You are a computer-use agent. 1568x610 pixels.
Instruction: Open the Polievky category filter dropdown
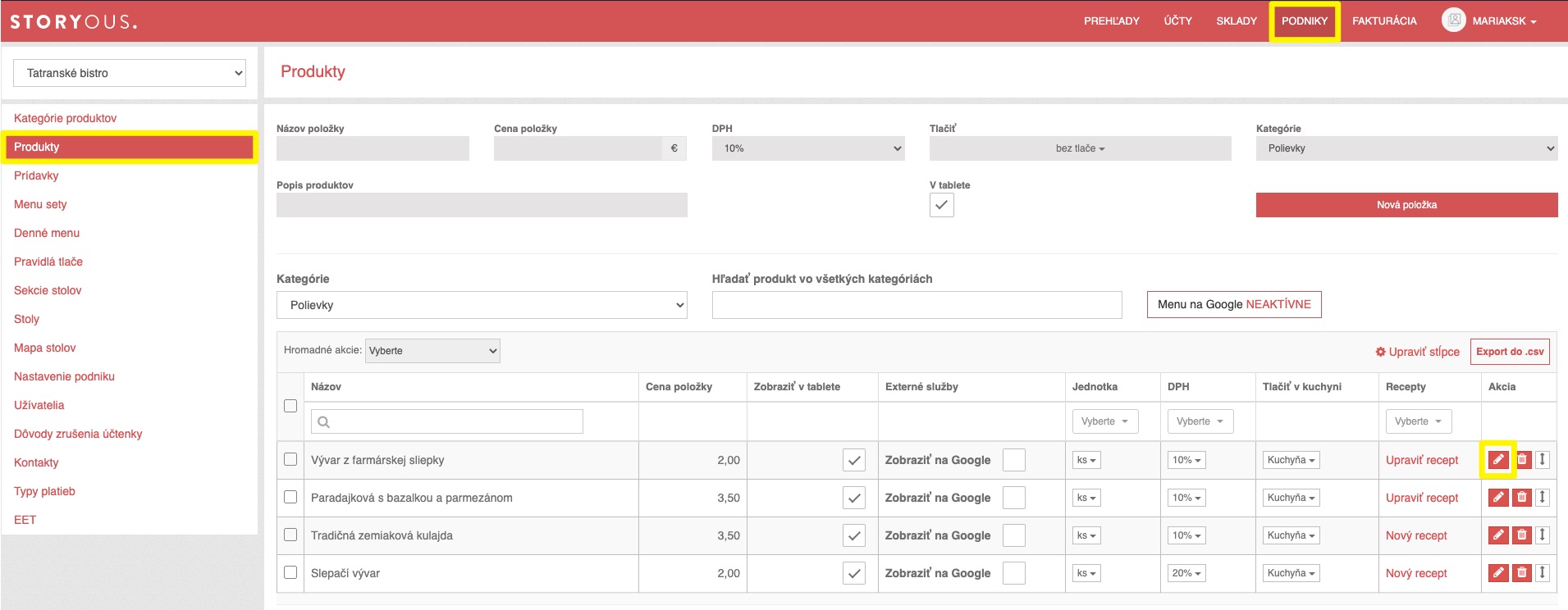coord(482,305)
